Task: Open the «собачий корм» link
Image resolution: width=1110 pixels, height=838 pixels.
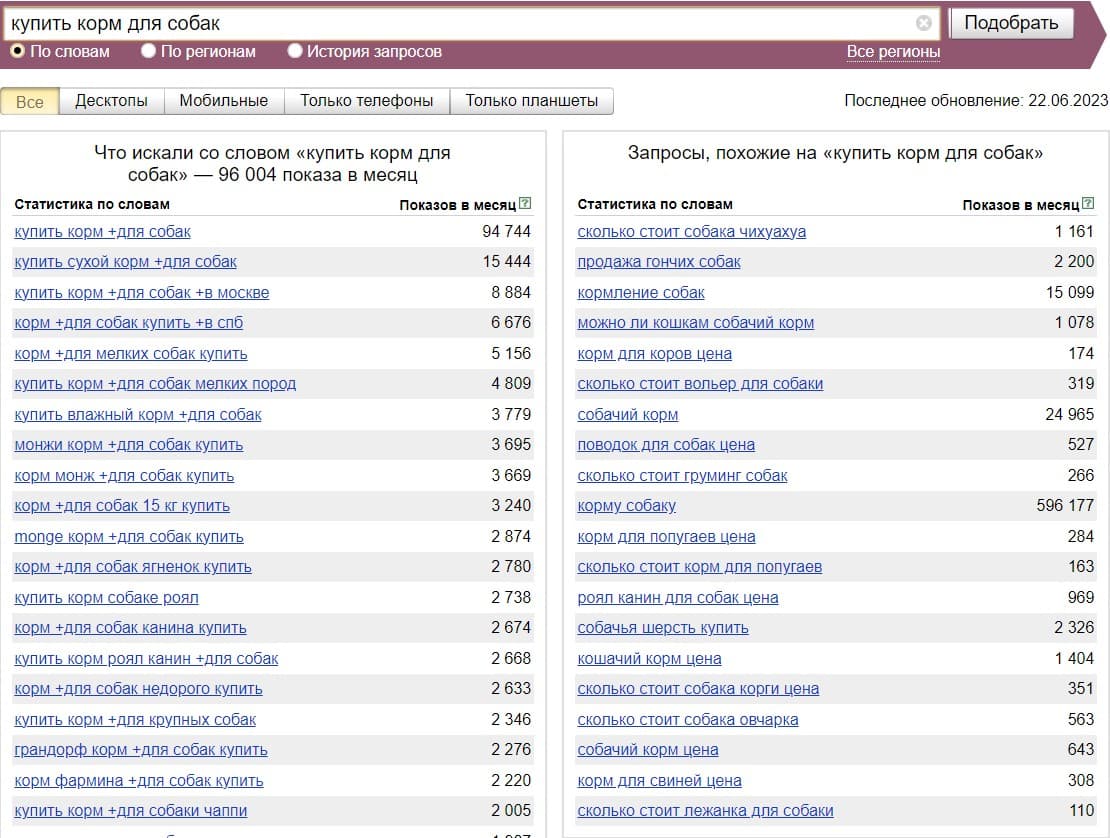Action: click(x=628, y=414)
